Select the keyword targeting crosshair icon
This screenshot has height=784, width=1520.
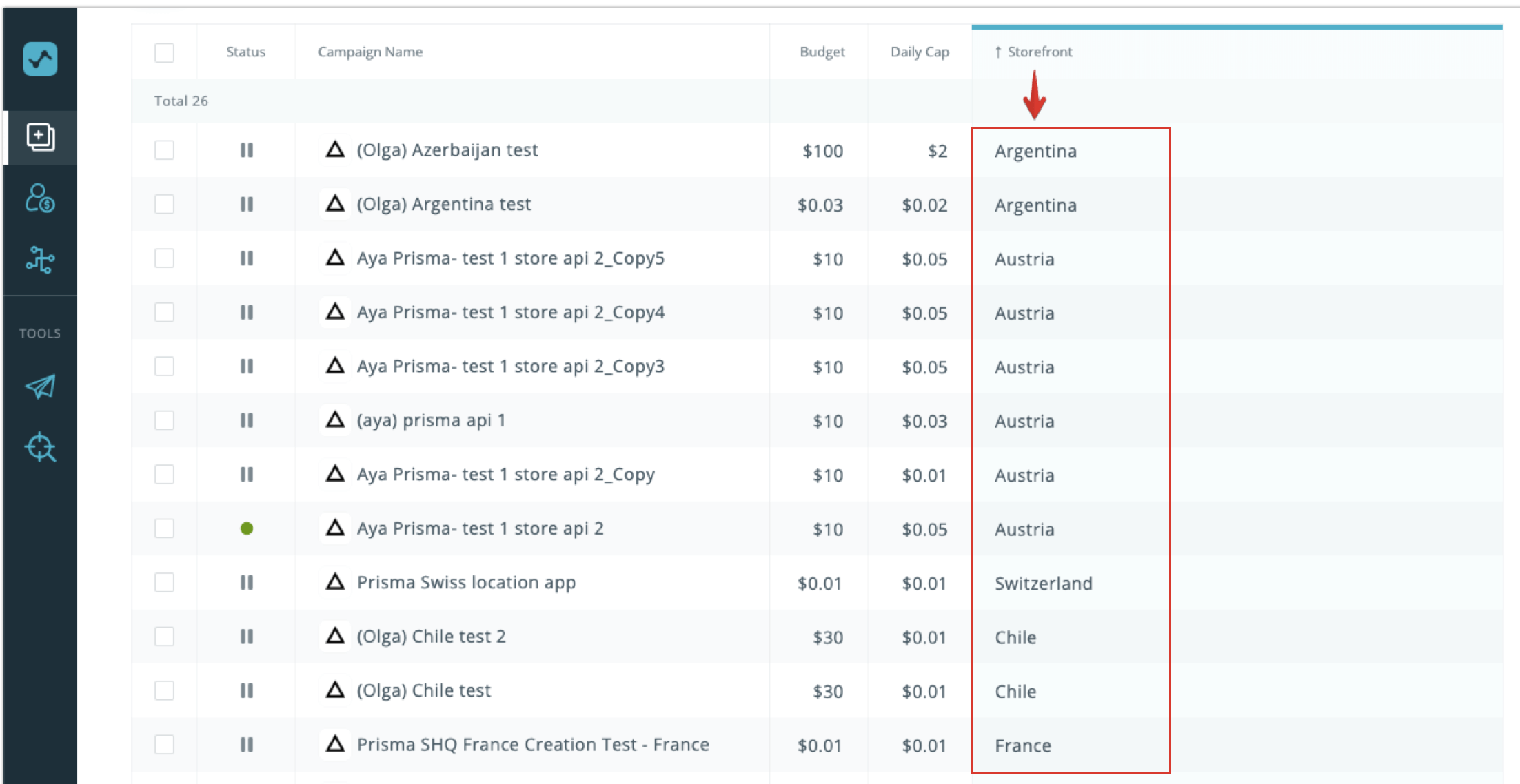39,448
